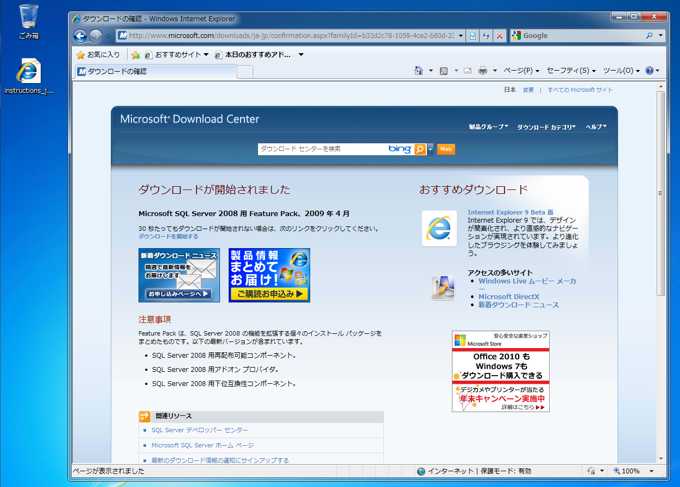
Task: Click the 変更 link next to 日本
Action: [528, 90]
